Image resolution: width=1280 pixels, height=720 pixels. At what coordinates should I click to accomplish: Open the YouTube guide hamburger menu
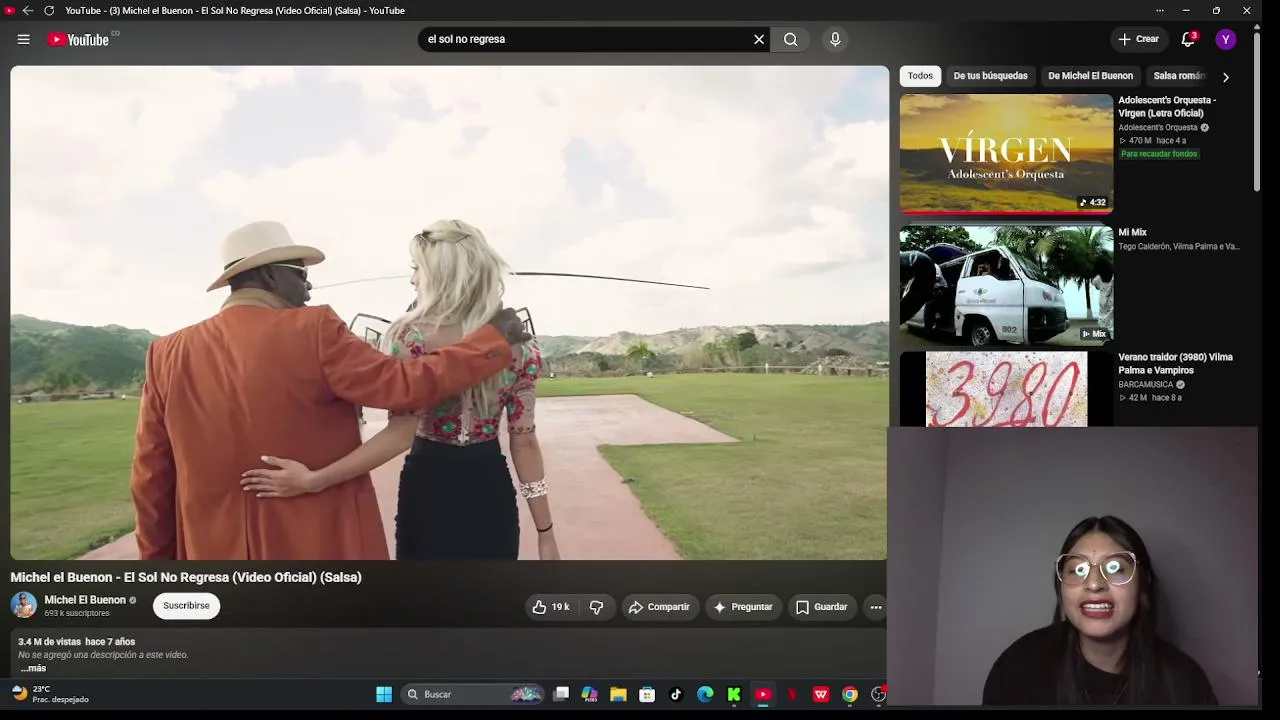pyautogui.click(x=23, y=39)
